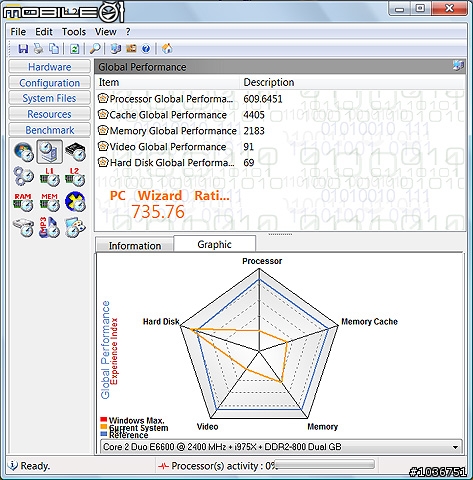Click the Home house toolbar icon
Screen dimensions: 473x480
(167, 49)
